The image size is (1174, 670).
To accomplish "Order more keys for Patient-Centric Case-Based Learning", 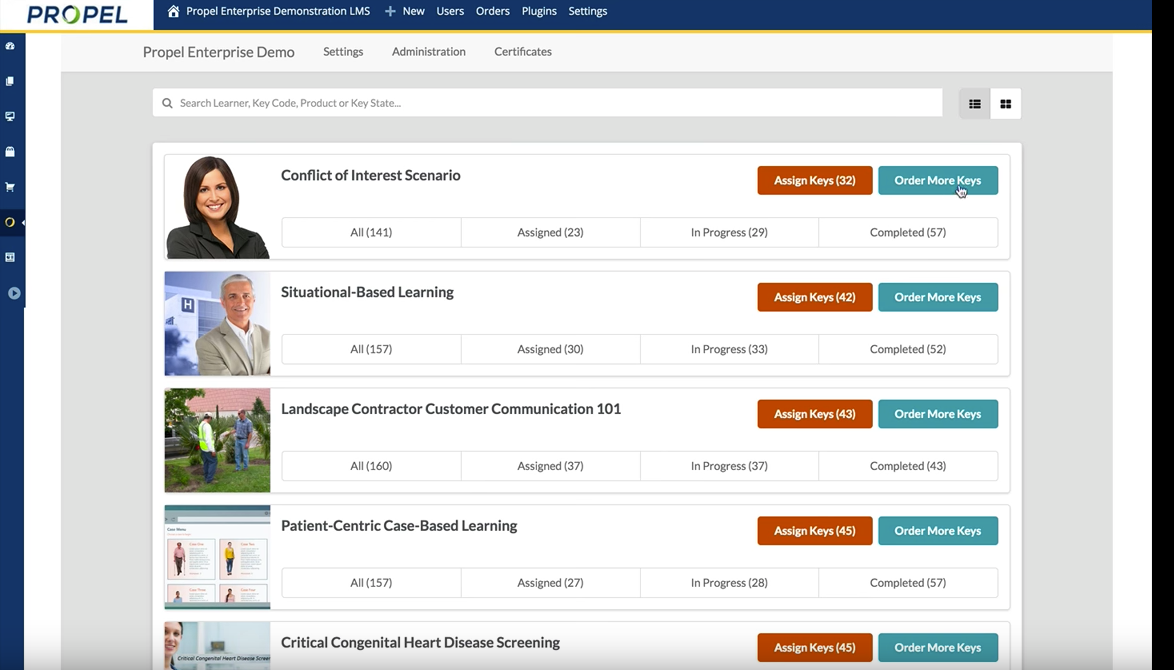I will [x=937, y=531].
